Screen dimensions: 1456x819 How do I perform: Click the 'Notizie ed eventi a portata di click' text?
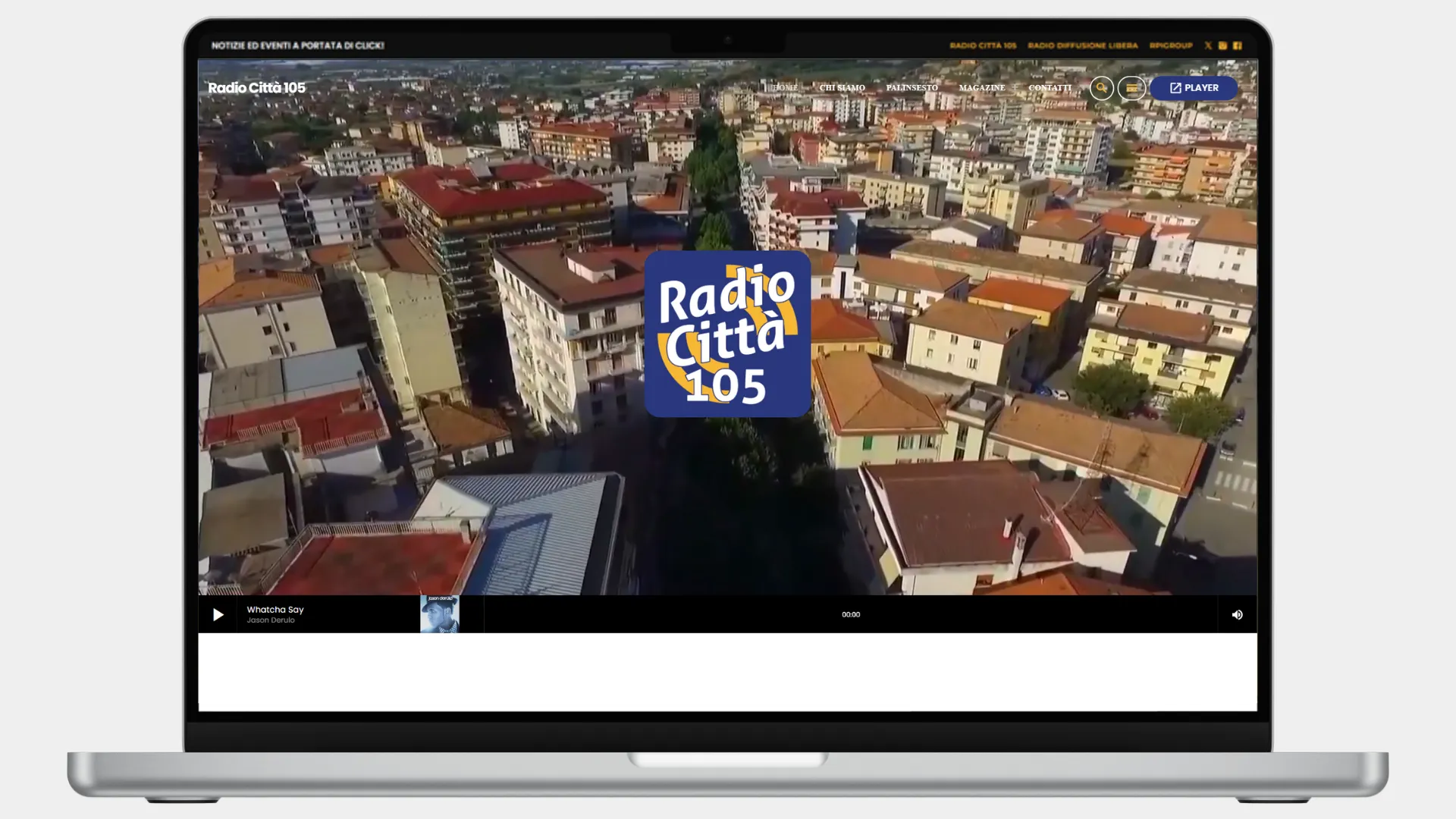(298, 45)
